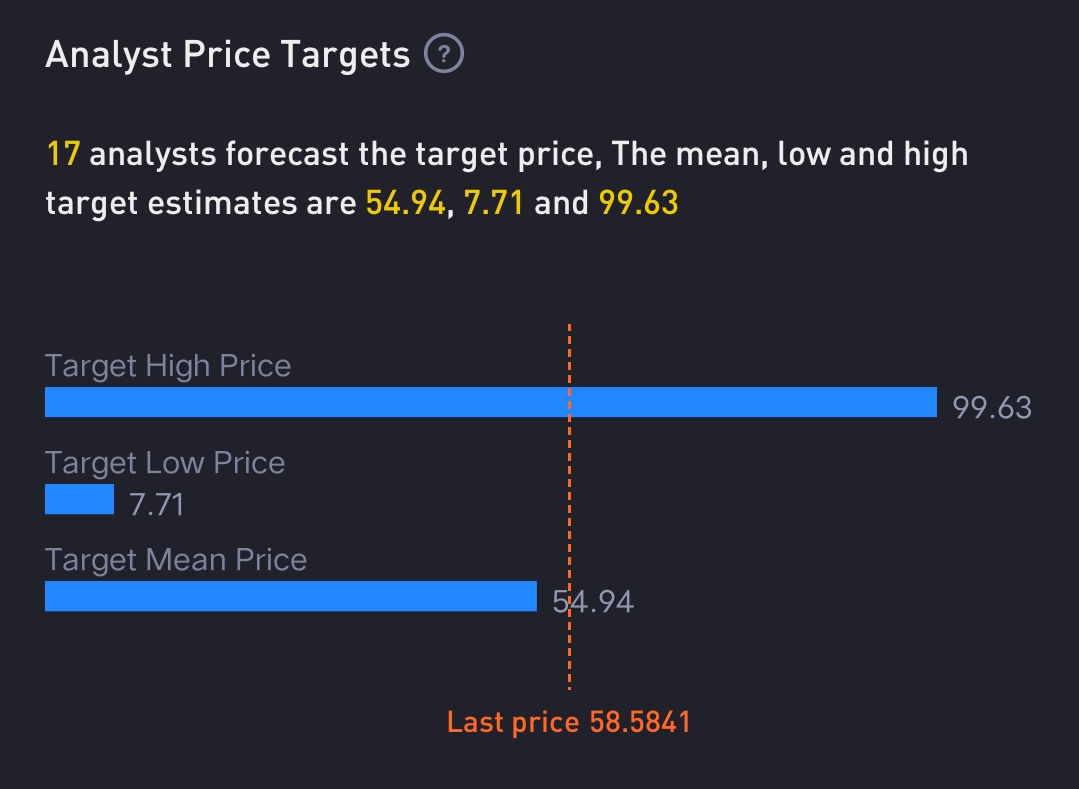Click the Target High Price blue bar
Viewport: 1079px width, 789px height.
[x=490, y=402]
